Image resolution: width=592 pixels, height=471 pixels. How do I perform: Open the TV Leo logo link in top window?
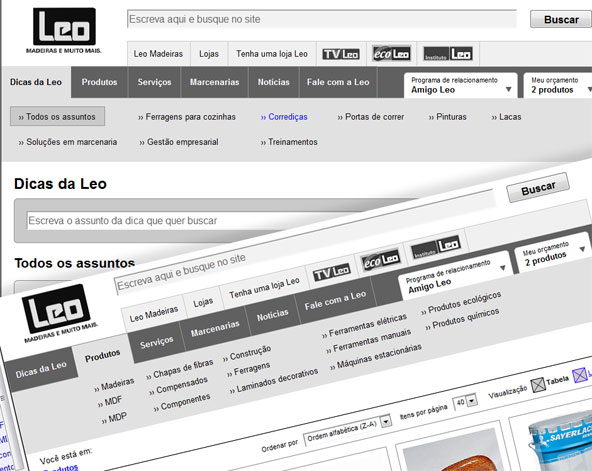pyautogui.click(x=341, y=54)
